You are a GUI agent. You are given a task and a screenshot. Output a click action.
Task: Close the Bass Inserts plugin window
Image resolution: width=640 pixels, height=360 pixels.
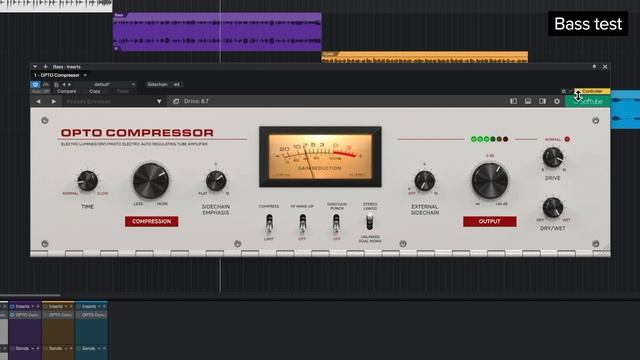605,67
